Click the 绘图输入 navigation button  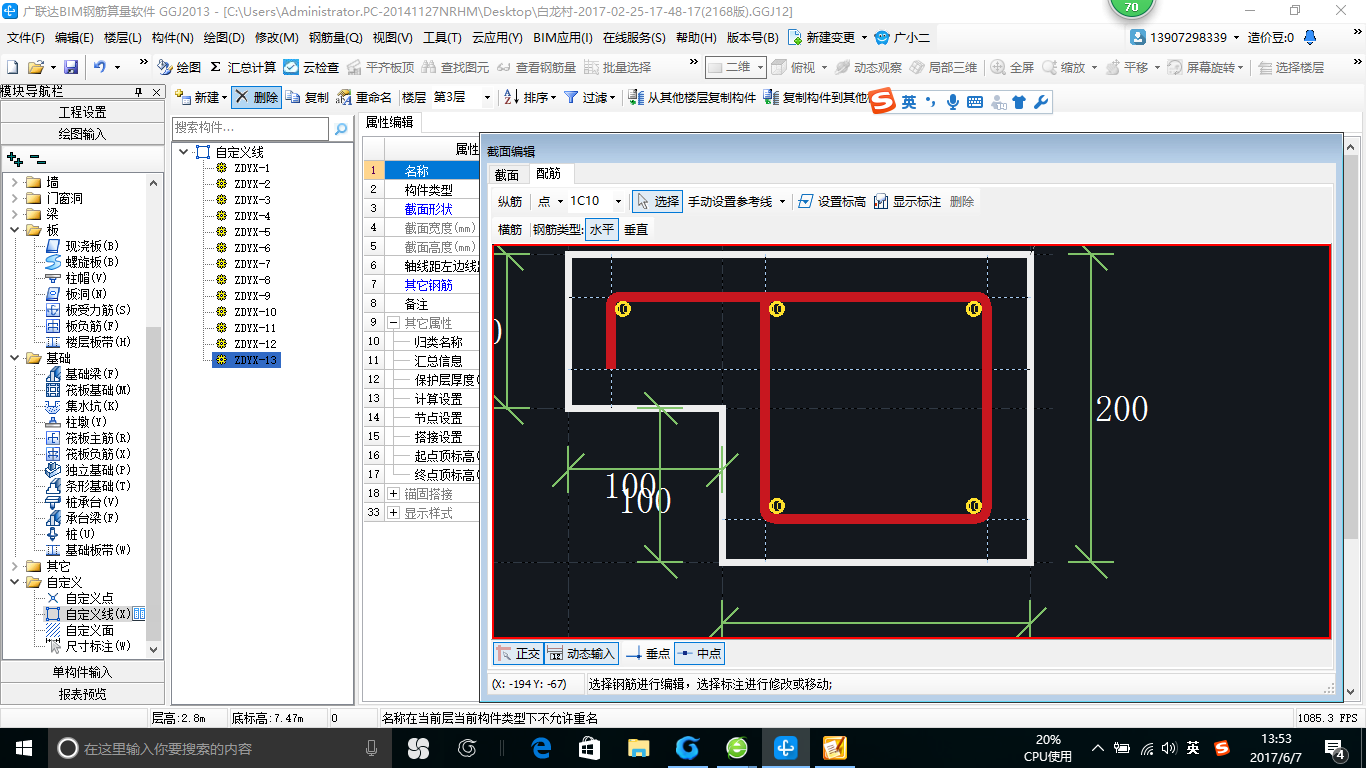pyautogui.click(x=82, y=134)
